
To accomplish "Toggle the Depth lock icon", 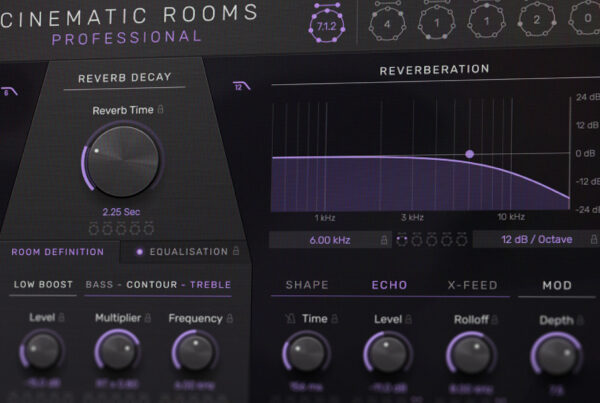I will click(580, 320).
